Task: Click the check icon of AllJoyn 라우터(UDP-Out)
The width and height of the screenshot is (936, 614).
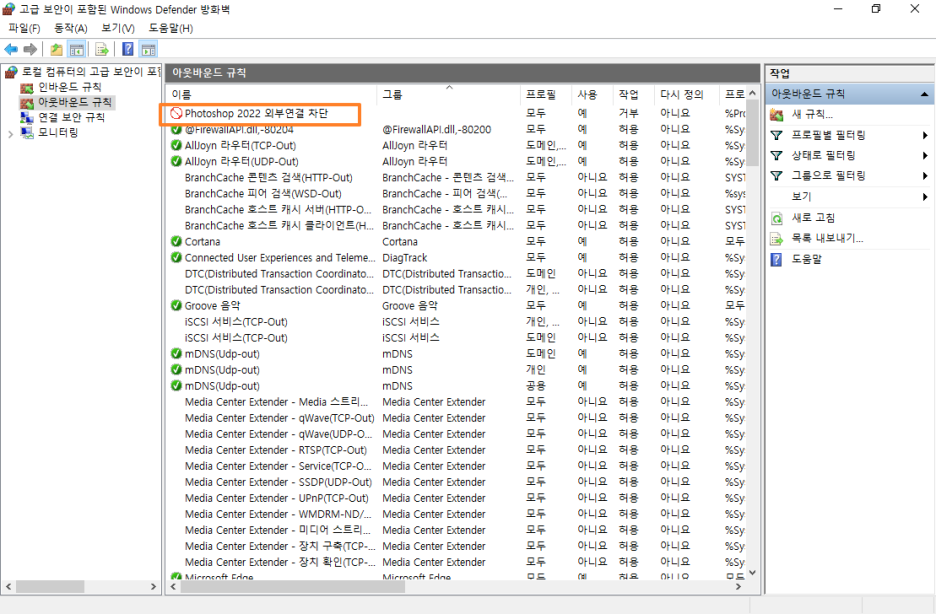Action: (x=176, y=161)
